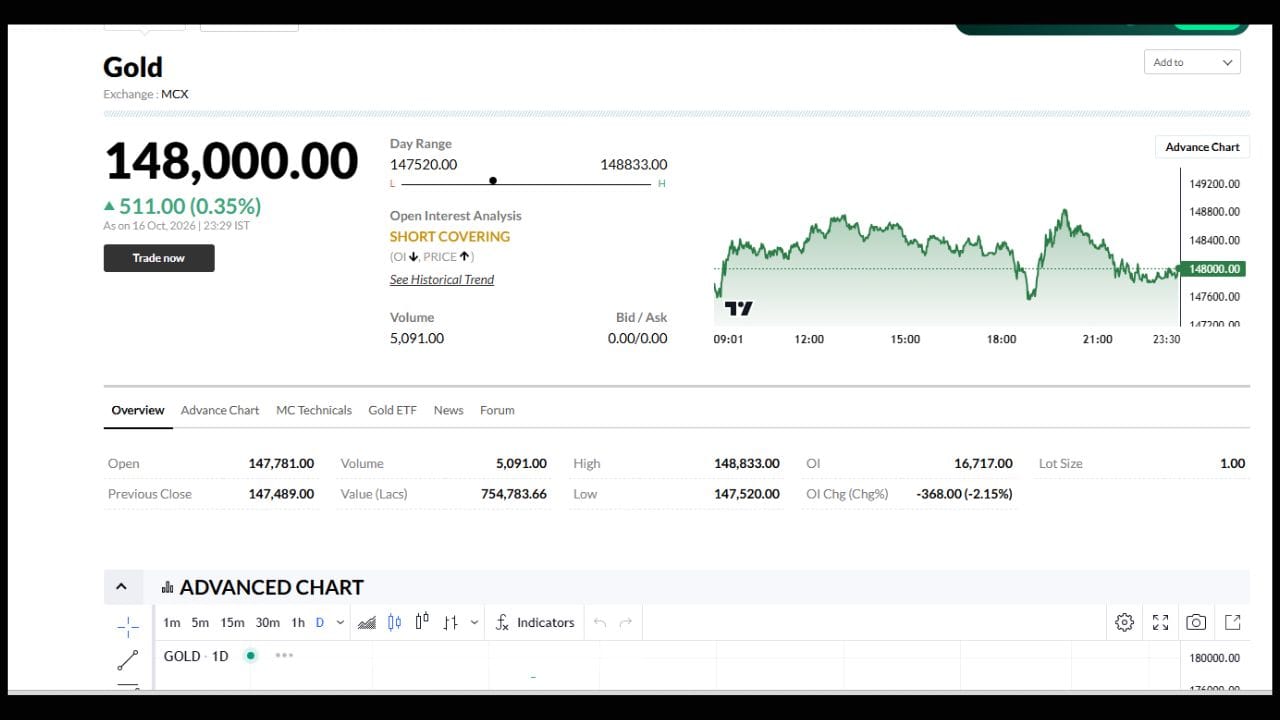
Task: Select bars chart style icon
Action: [450, 622]
